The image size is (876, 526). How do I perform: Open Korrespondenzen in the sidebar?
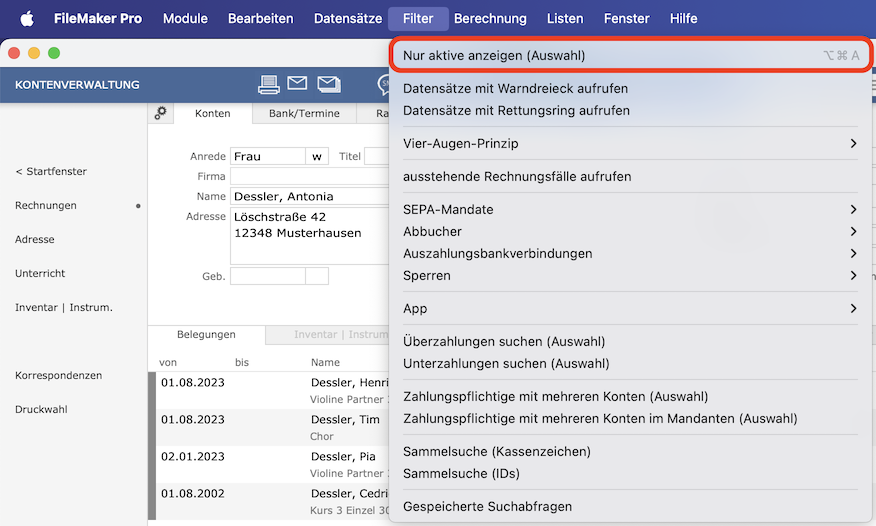click(59, 375)
